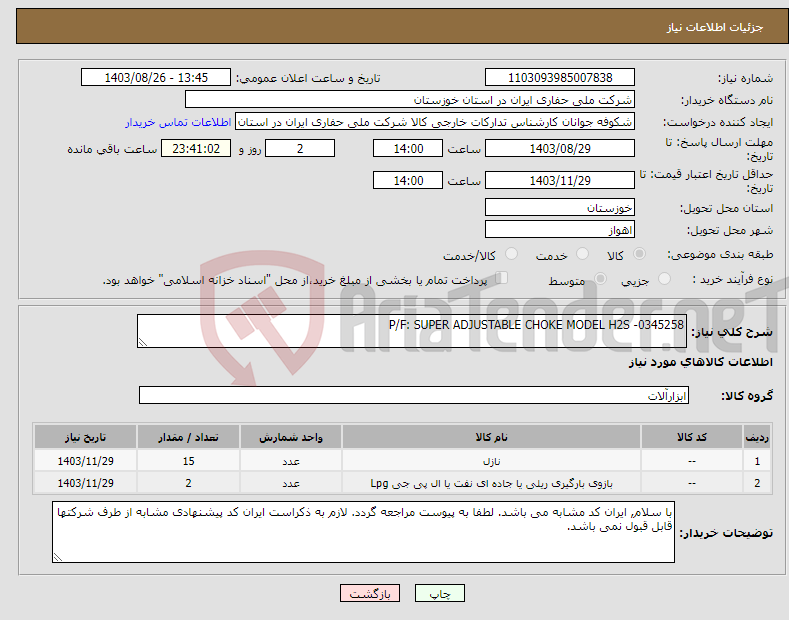
Task: Click price validity date 1403/11/29 field
Action: (x=560, y=180)
